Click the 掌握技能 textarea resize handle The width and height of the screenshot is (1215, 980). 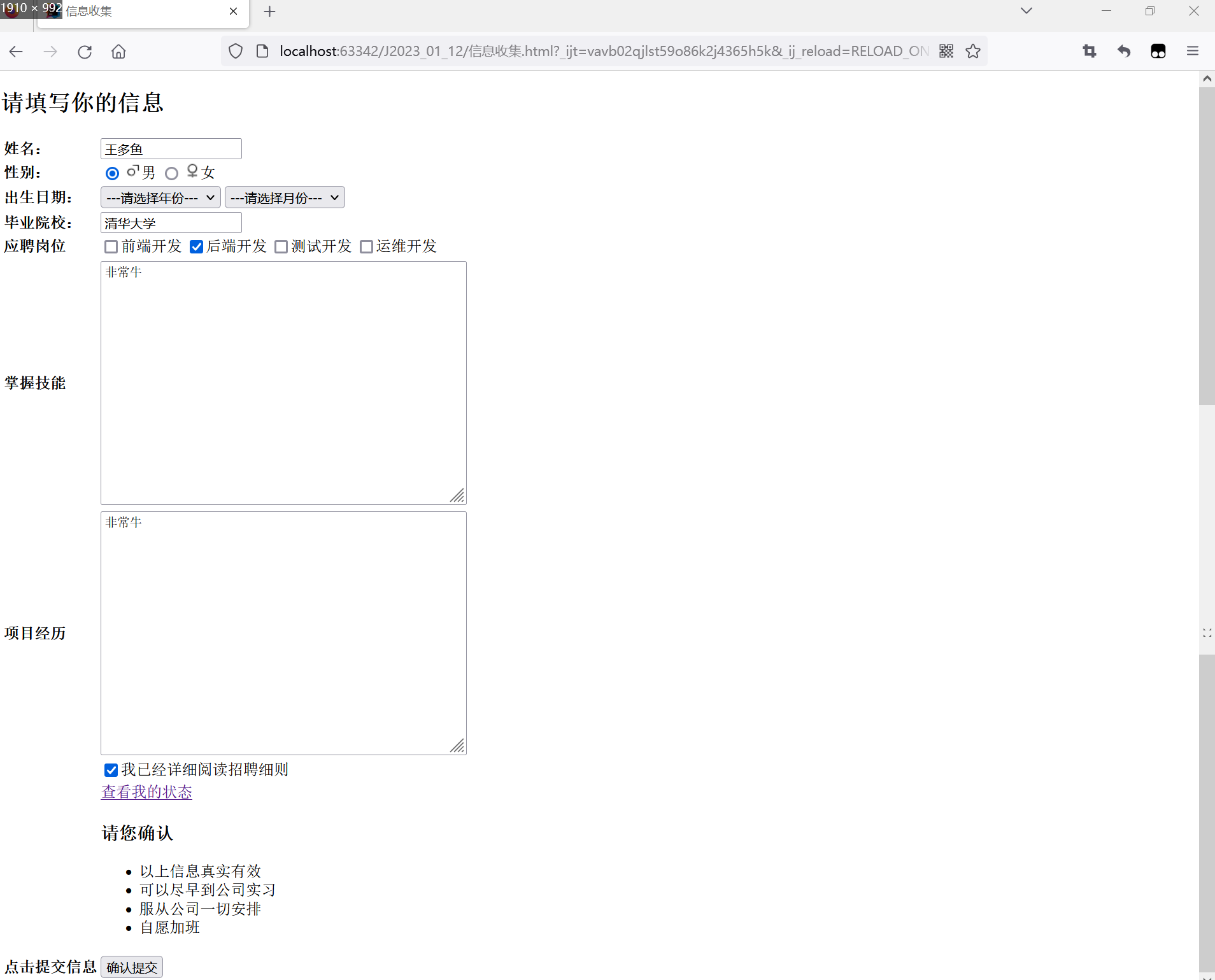tap(457, 495)
